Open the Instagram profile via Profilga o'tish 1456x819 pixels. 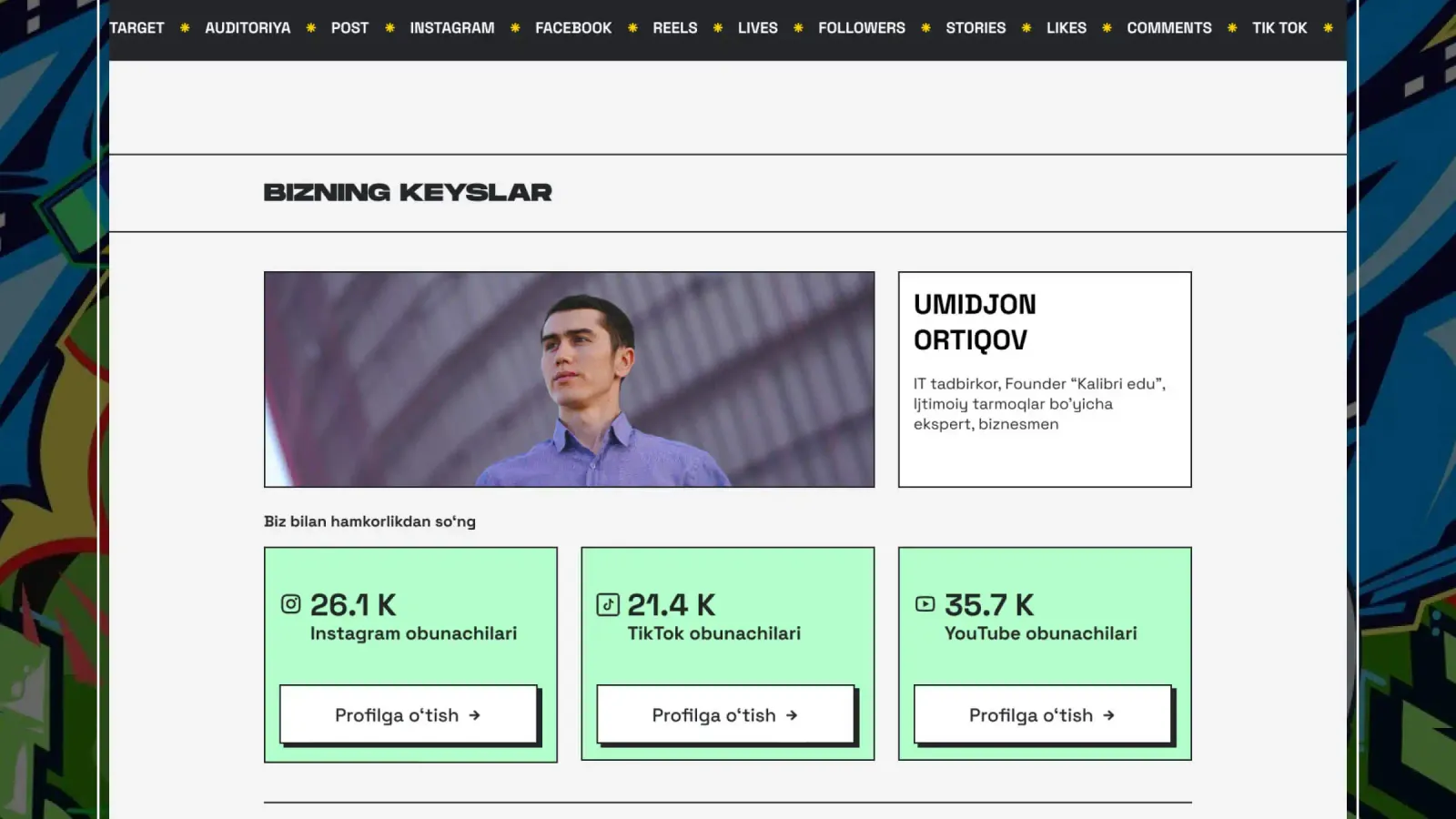(409, 714)
